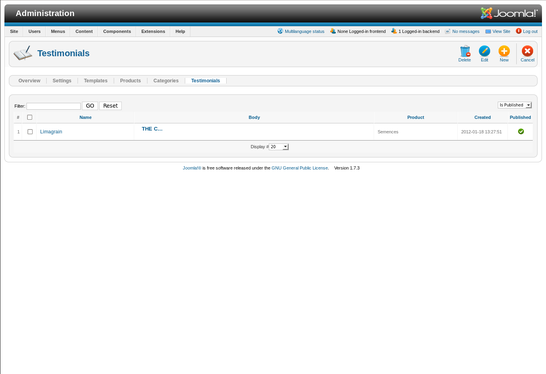Open the THE C... body link
This screenshot has height=374, width=546.
point(152,129)
